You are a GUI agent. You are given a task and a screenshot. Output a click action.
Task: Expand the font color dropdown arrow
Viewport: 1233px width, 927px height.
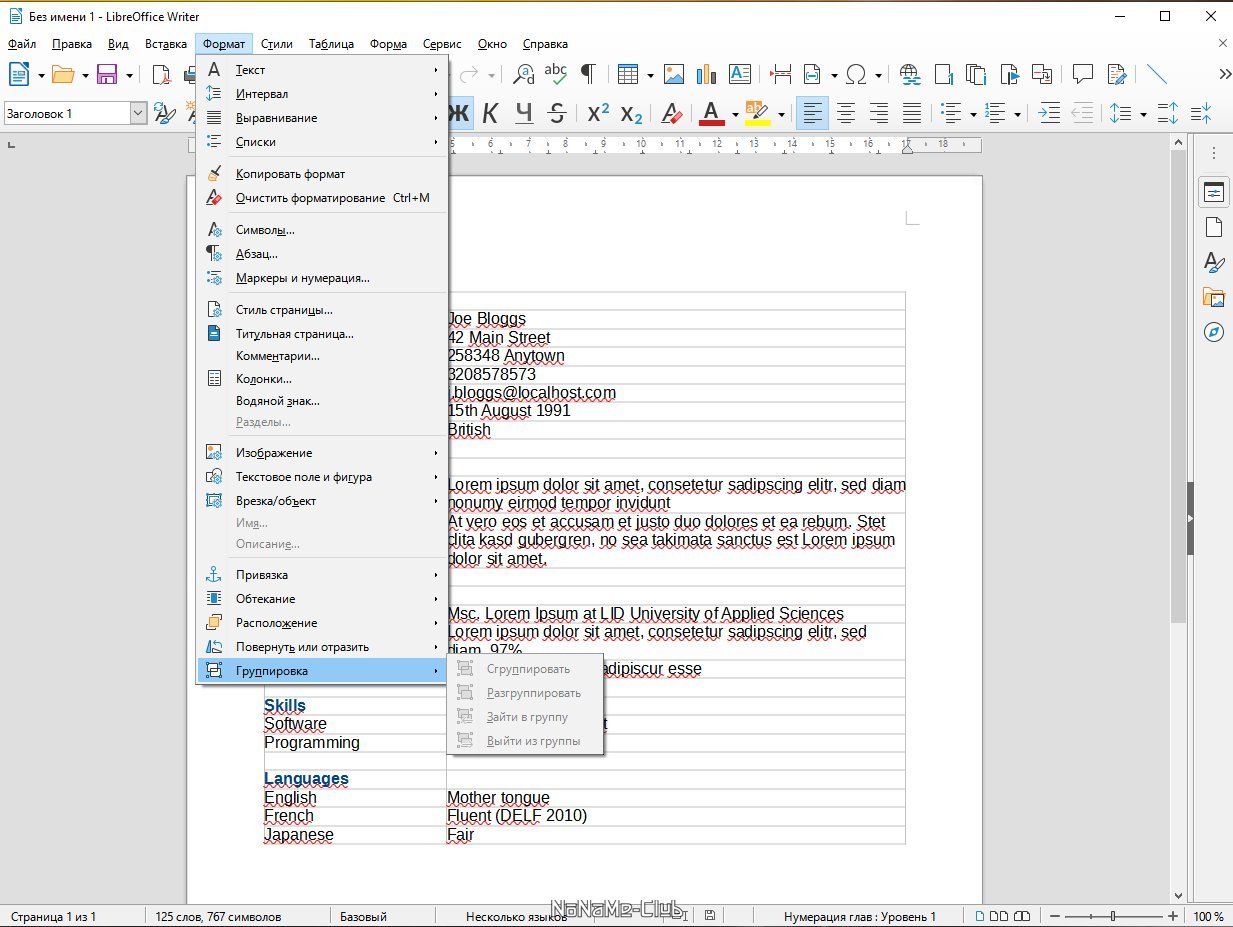[x=735, y=114]
